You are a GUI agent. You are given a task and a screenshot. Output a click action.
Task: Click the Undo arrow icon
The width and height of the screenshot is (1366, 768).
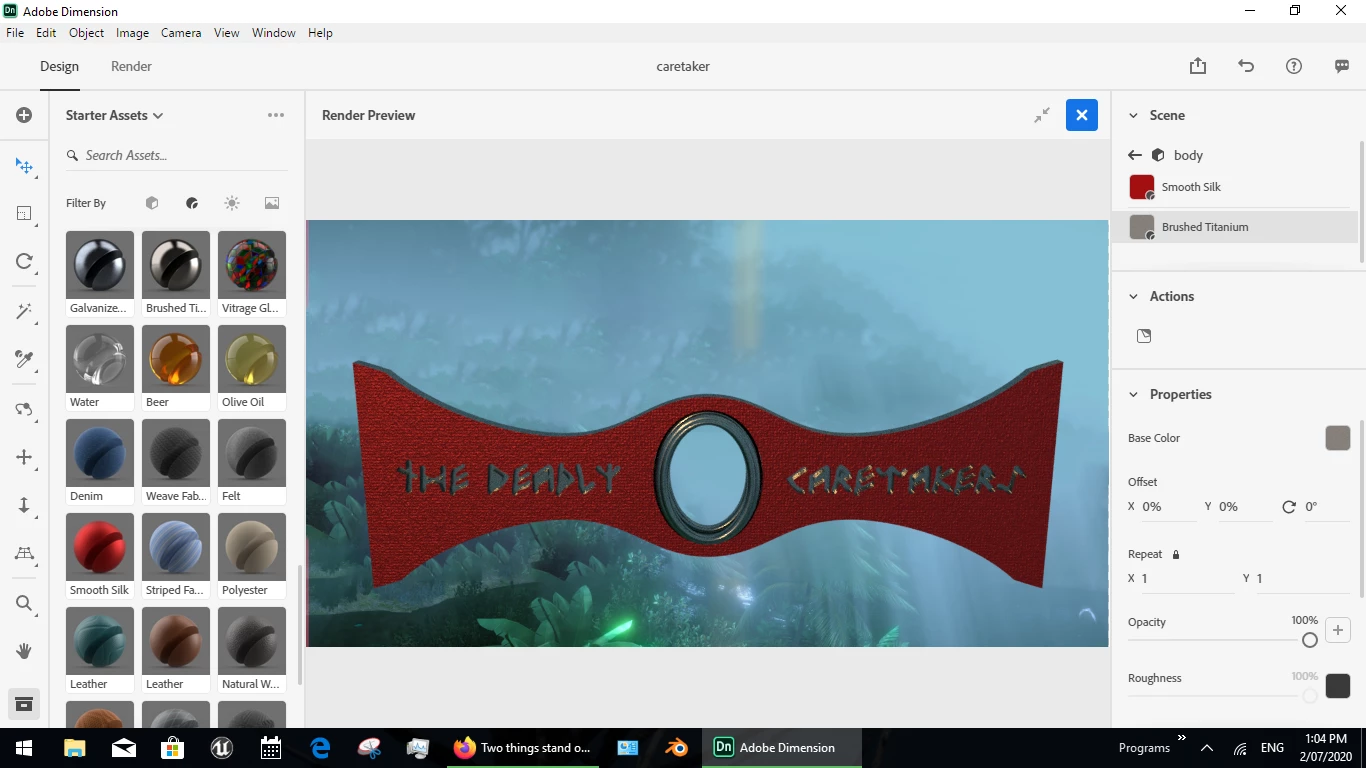pyautogui.click(x=1246, y=66)
